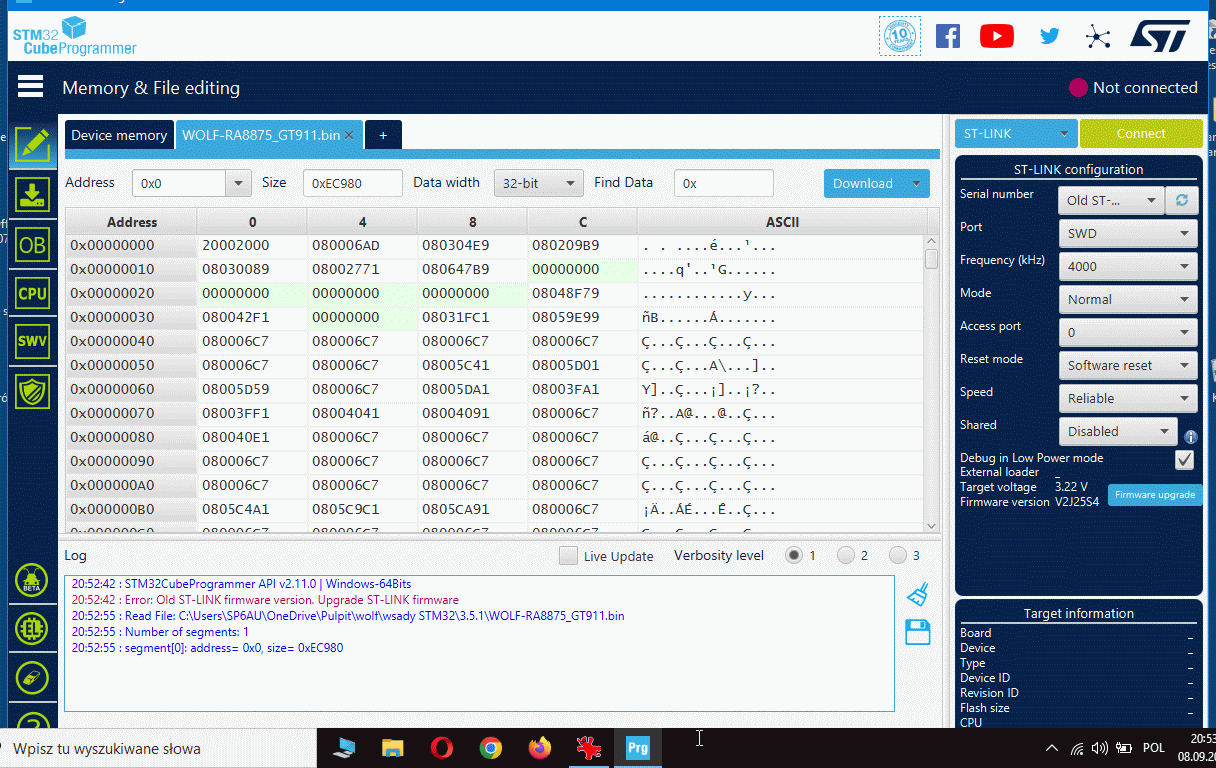
Task: Open the hamburger menu
Action: click(x=30, y=87)
